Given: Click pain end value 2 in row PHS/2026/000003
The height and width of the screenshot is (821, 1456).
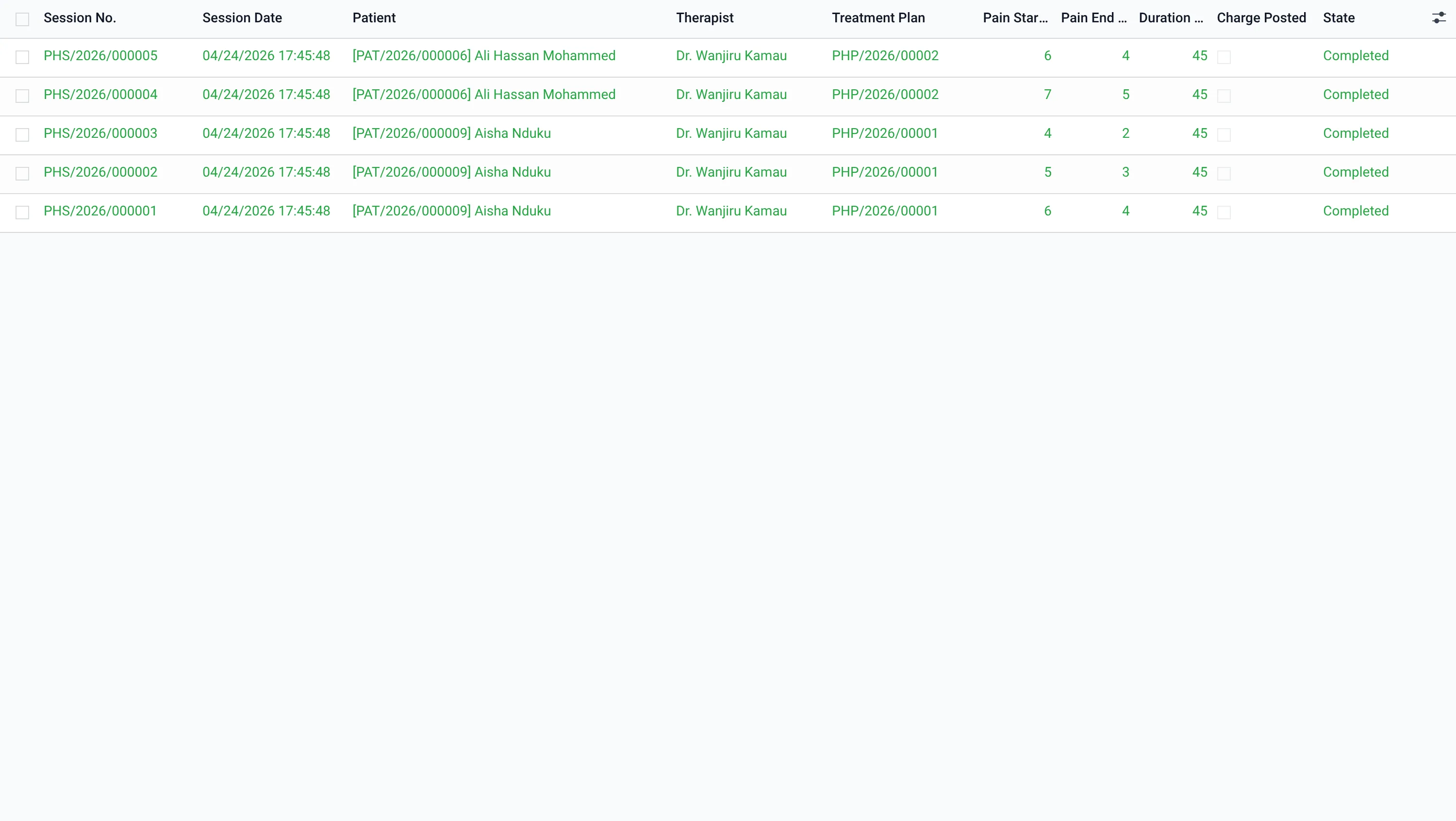Looking at the screenshot, I should [1125, 133].
